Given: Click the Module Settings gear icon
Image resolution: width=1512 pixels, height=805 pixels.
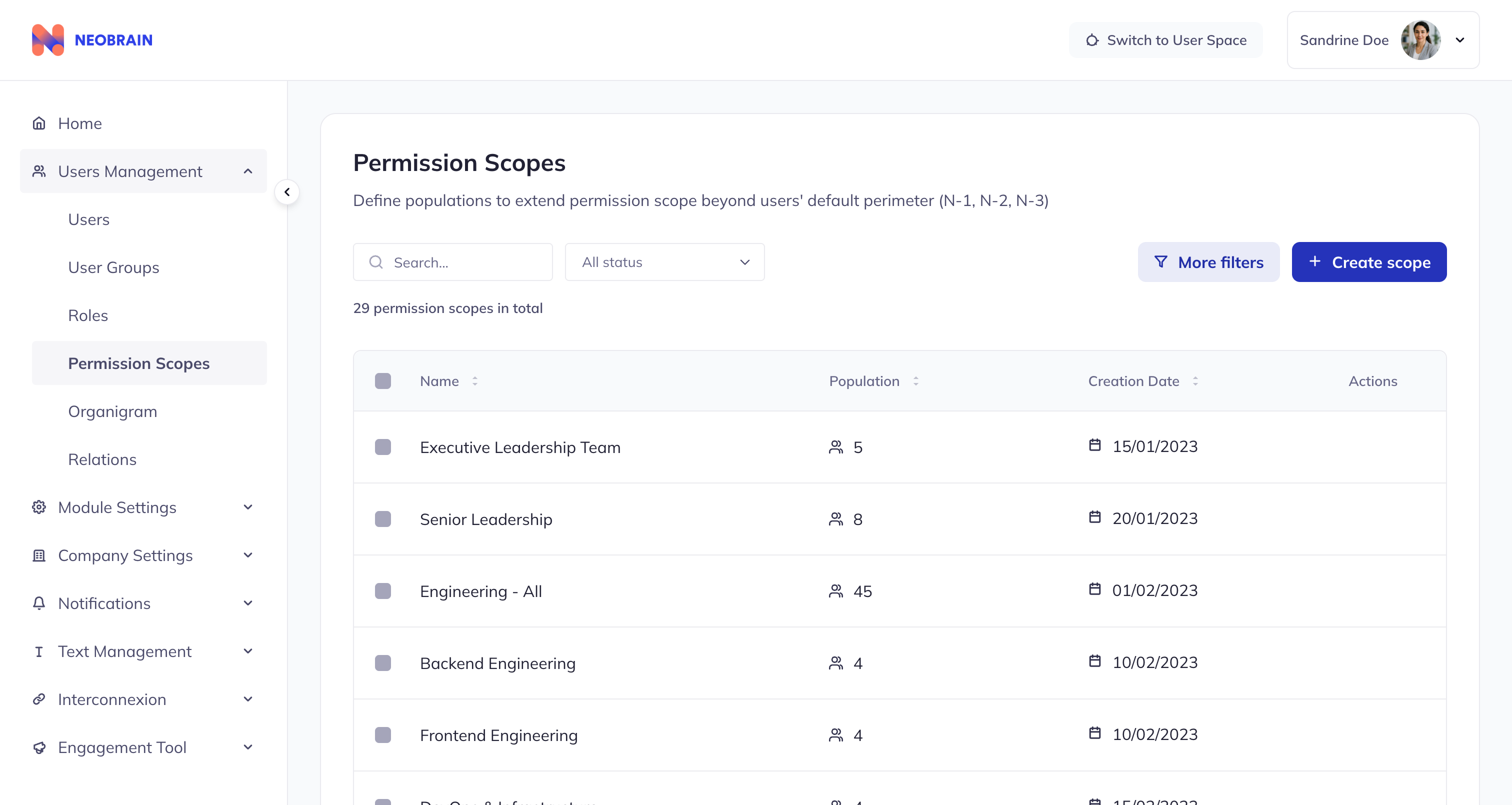Looking at the screenshot, I should click(x=38, y=506).
